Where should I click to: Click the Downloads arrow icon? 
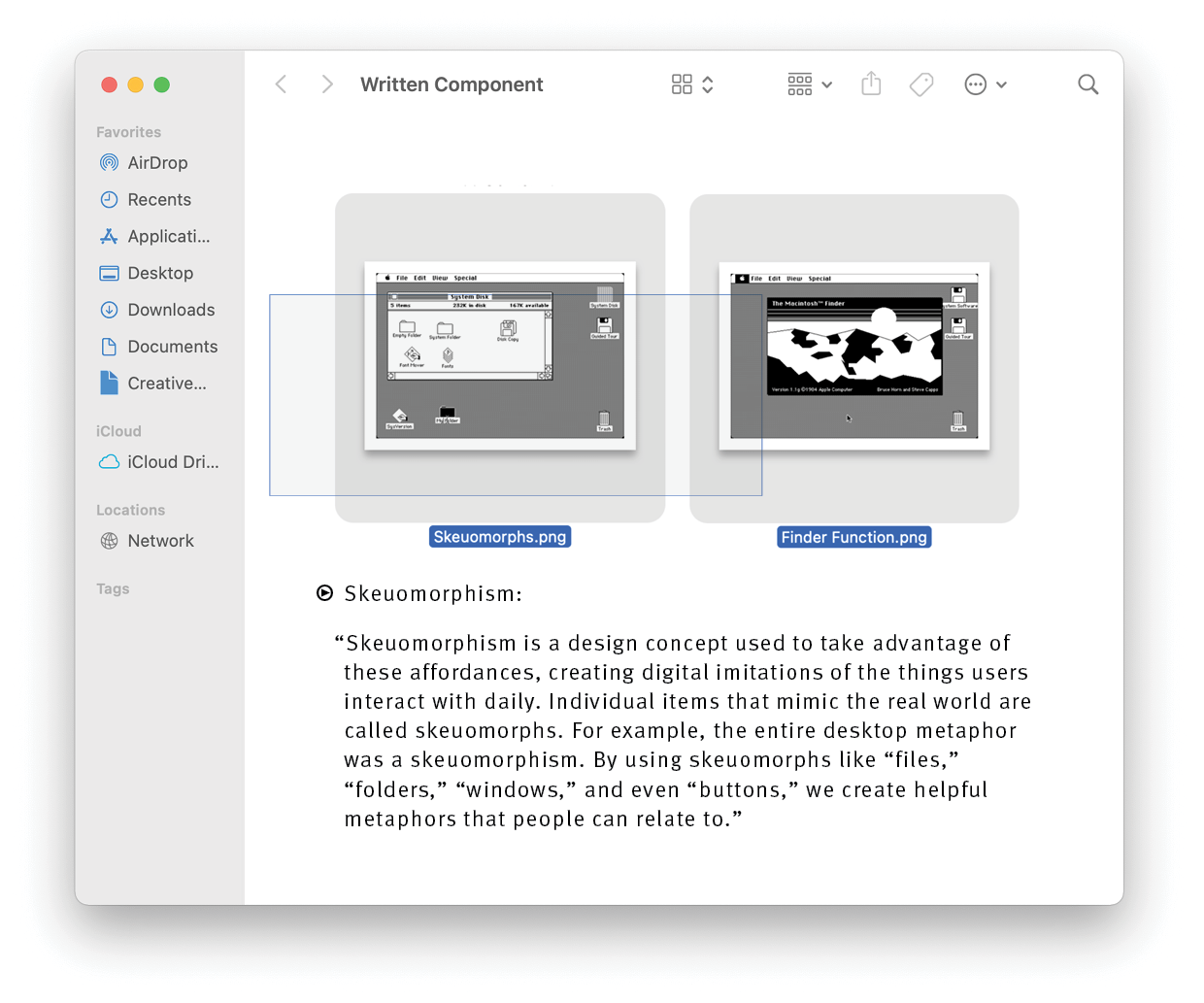coord(109,310)
